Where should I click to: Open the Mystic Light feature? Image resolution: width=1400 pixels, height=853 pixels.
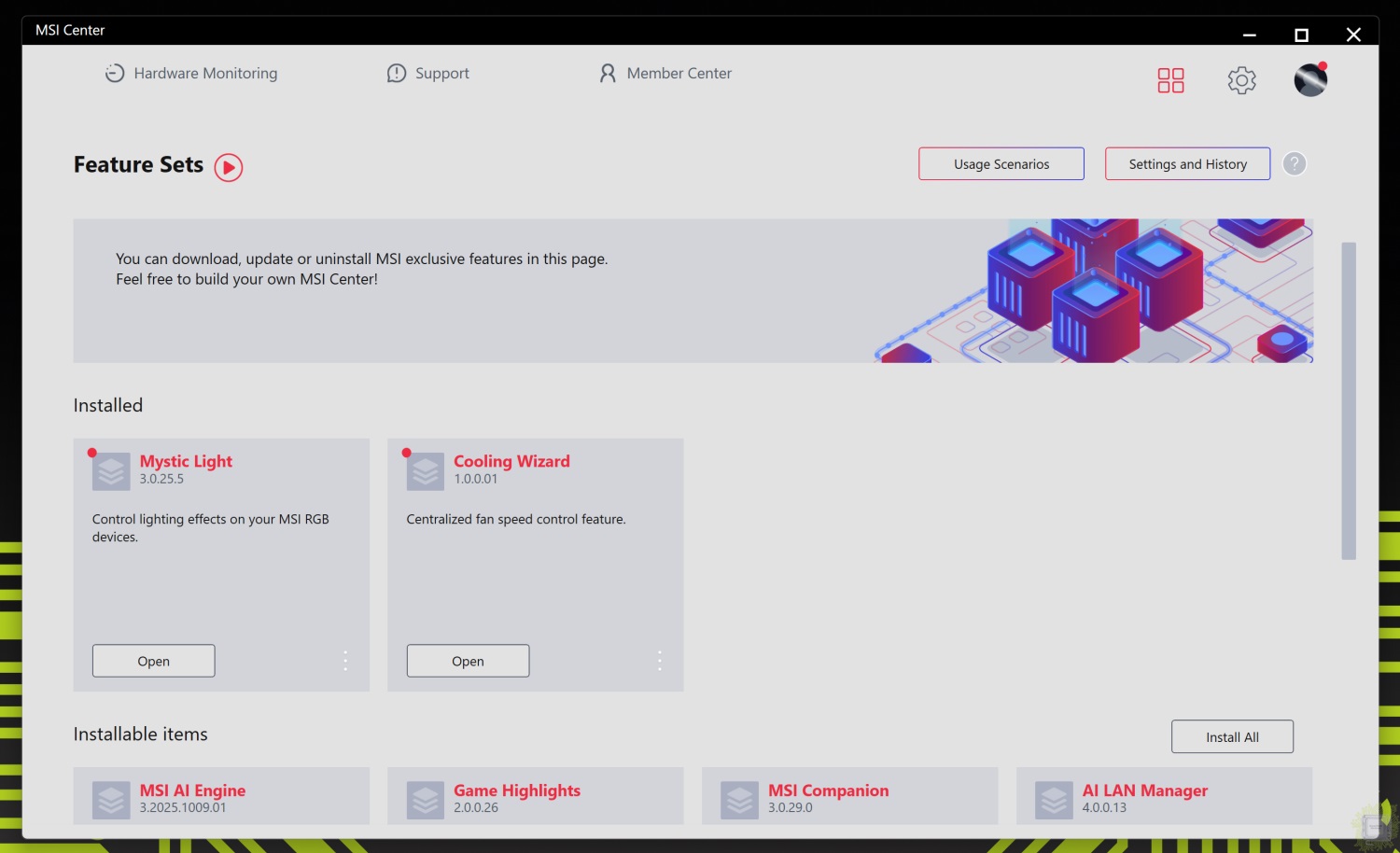pyautogui.click(x=154, y=661)
